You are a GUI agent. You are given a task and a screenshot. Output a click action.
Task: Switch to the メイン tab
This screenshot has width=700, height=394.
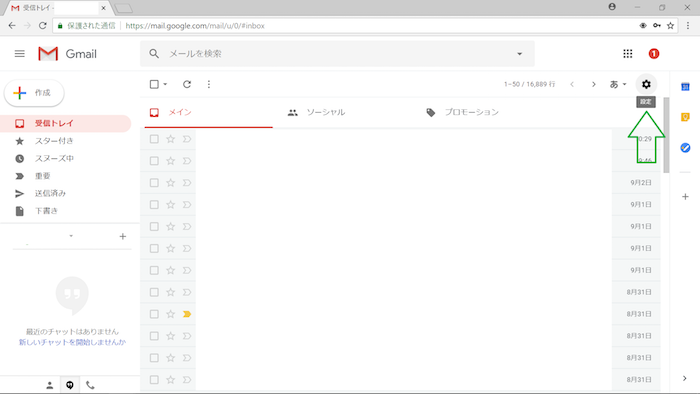(208, 112)
